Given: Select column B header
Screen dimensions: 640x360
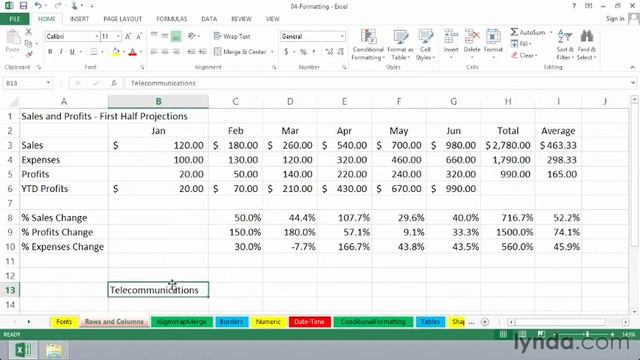Looking at the screenshot, I should click(158, 101).
